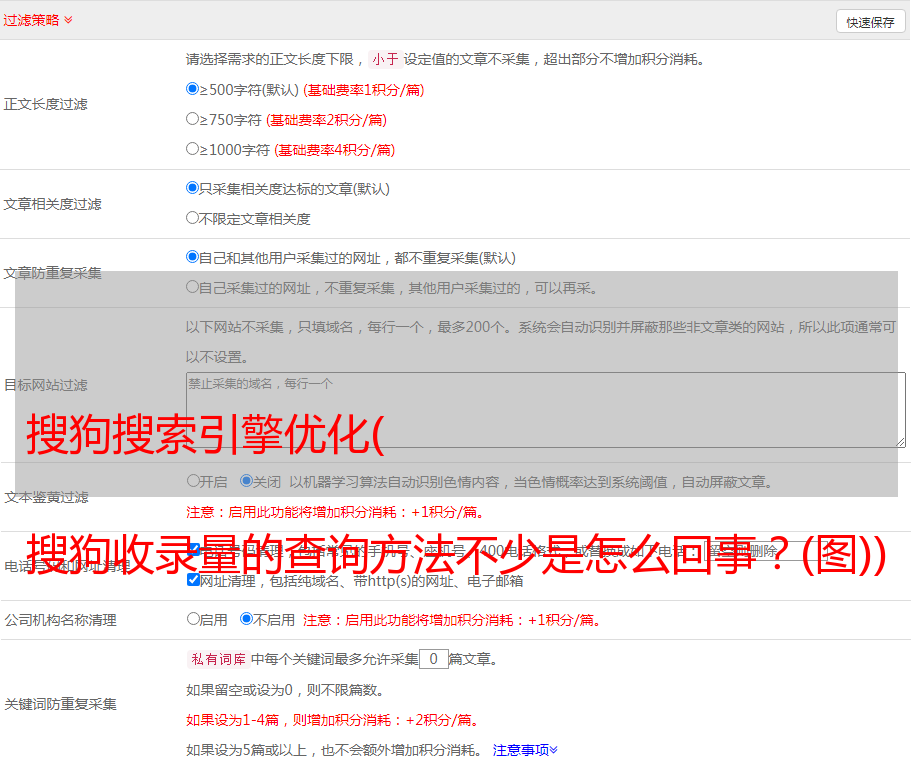Click the 文章相关度过滤 row label
912x768 pixels.
(52, 204)
